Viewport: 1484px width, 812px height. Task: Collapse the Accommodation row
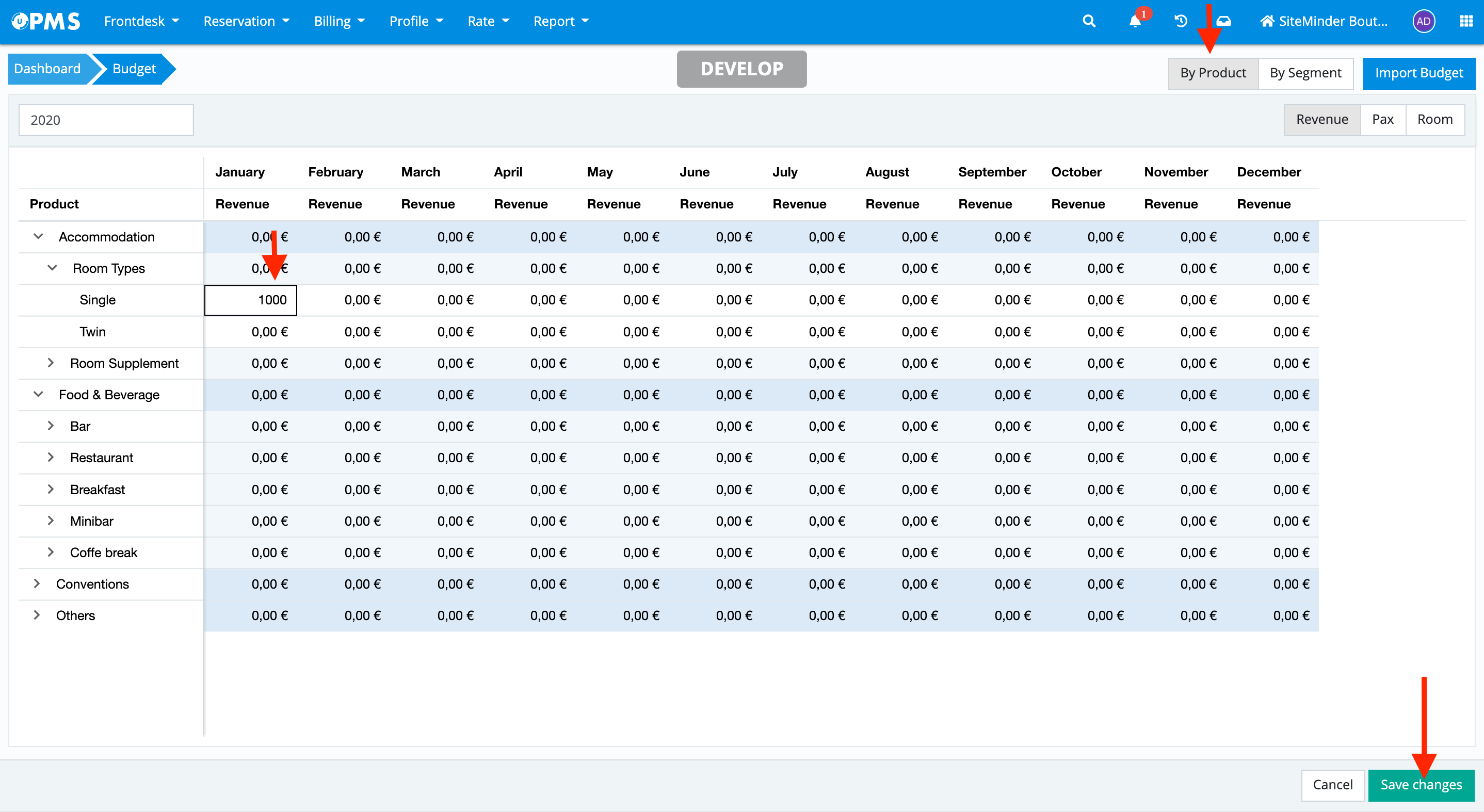39,237
